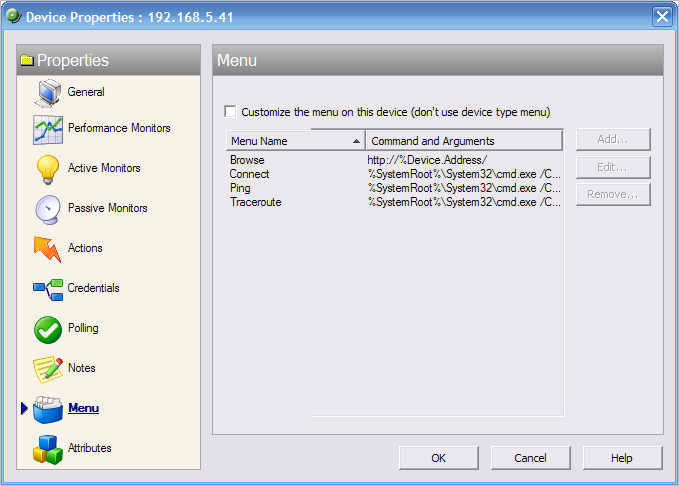Screen dimensions: 679x486
Task: Select the Browse menu entry row
Action: [x=394, y=160]
